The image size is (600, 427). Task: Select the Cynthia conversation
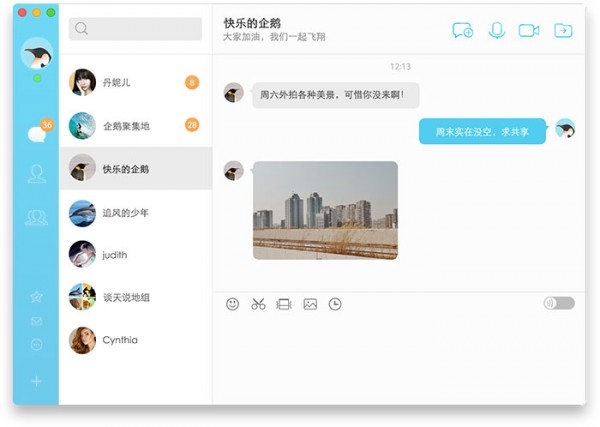135,340
